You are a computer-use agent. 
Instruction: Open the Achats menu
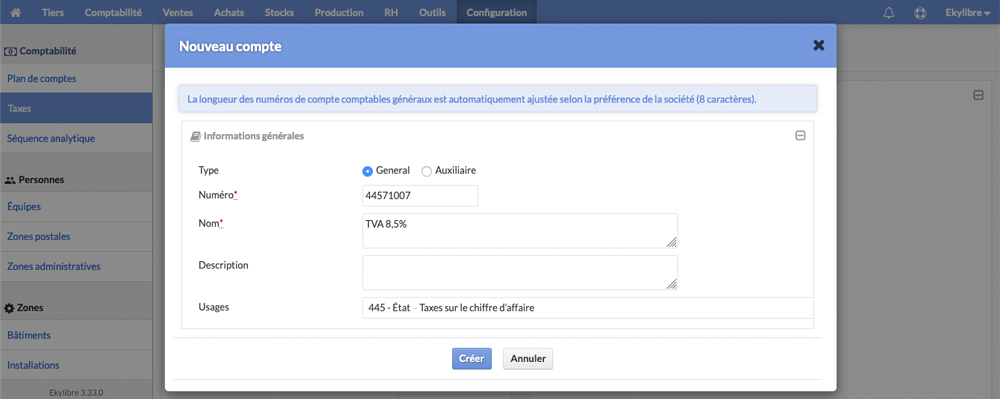click(229, 12)
